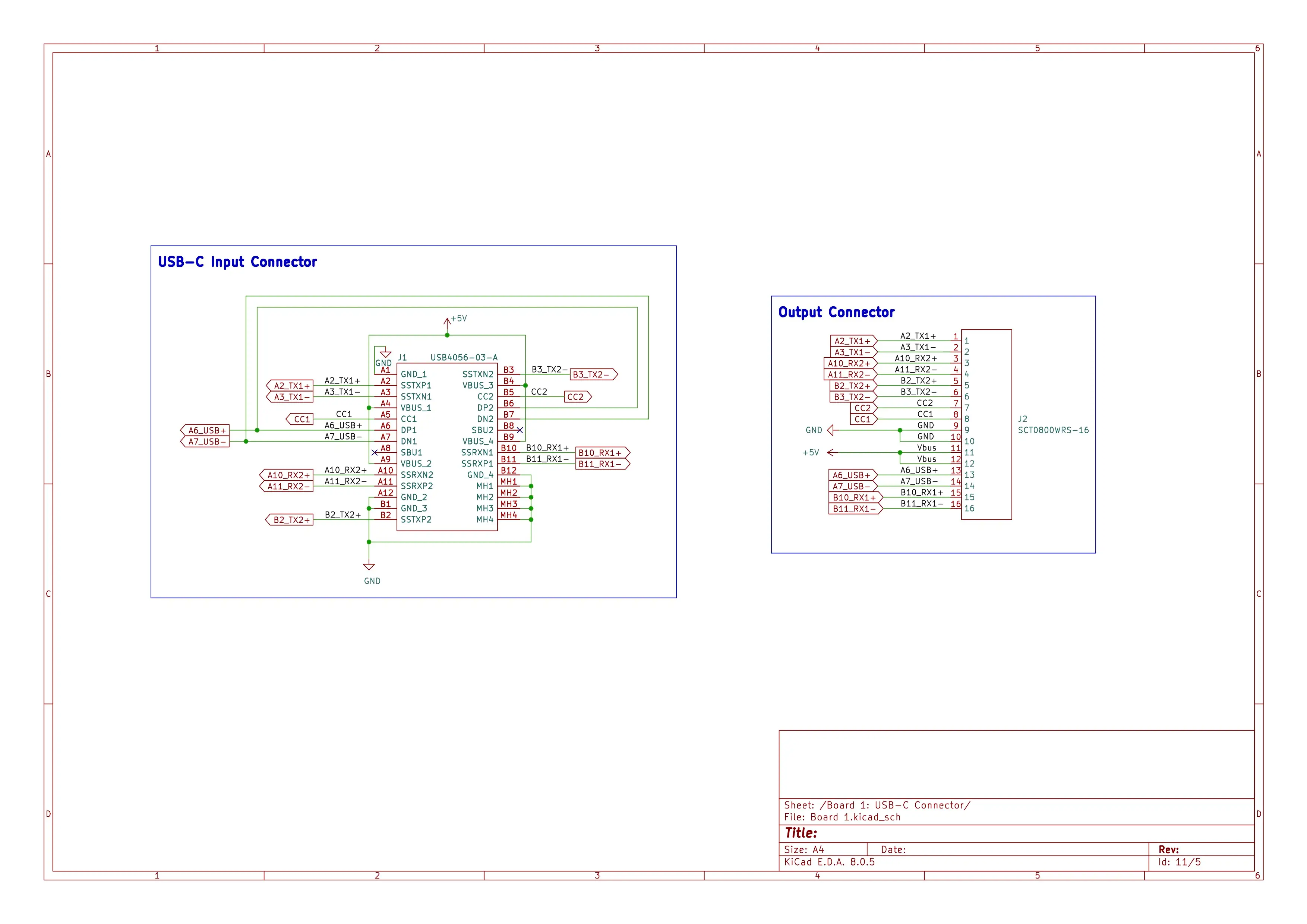Image resolution: width=1307 pixels, height=924 pixels.
Task: Click the 'Id: 11/5' sheet number
Action: (1180, 862)
